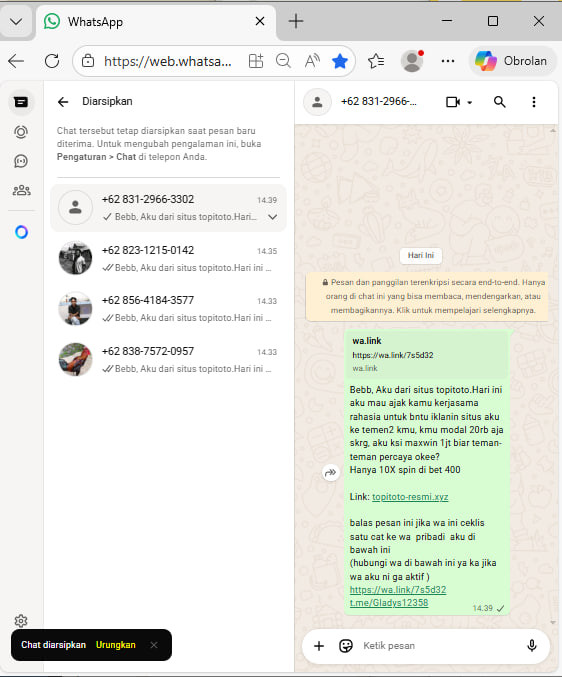The image size is (562, 677).
Task: Open the t.me/Gladys12358 link
Action: coord(389,603)
